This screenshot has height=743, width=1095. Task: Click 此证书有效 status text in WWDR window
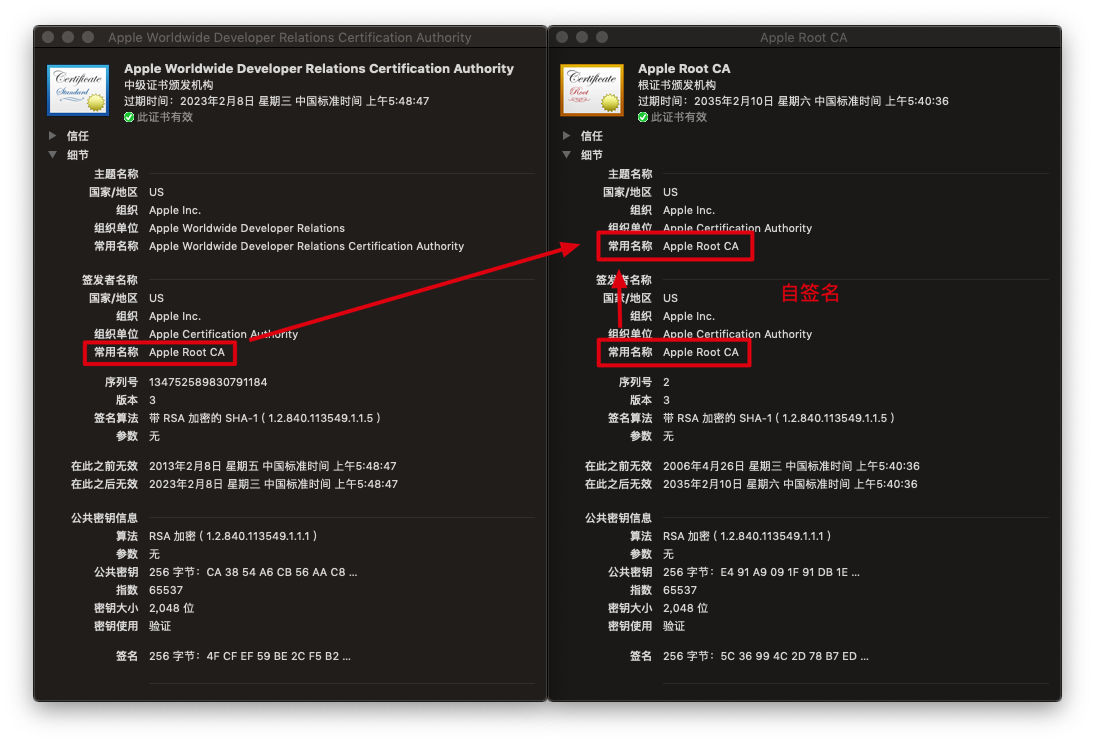pos(165,117)
